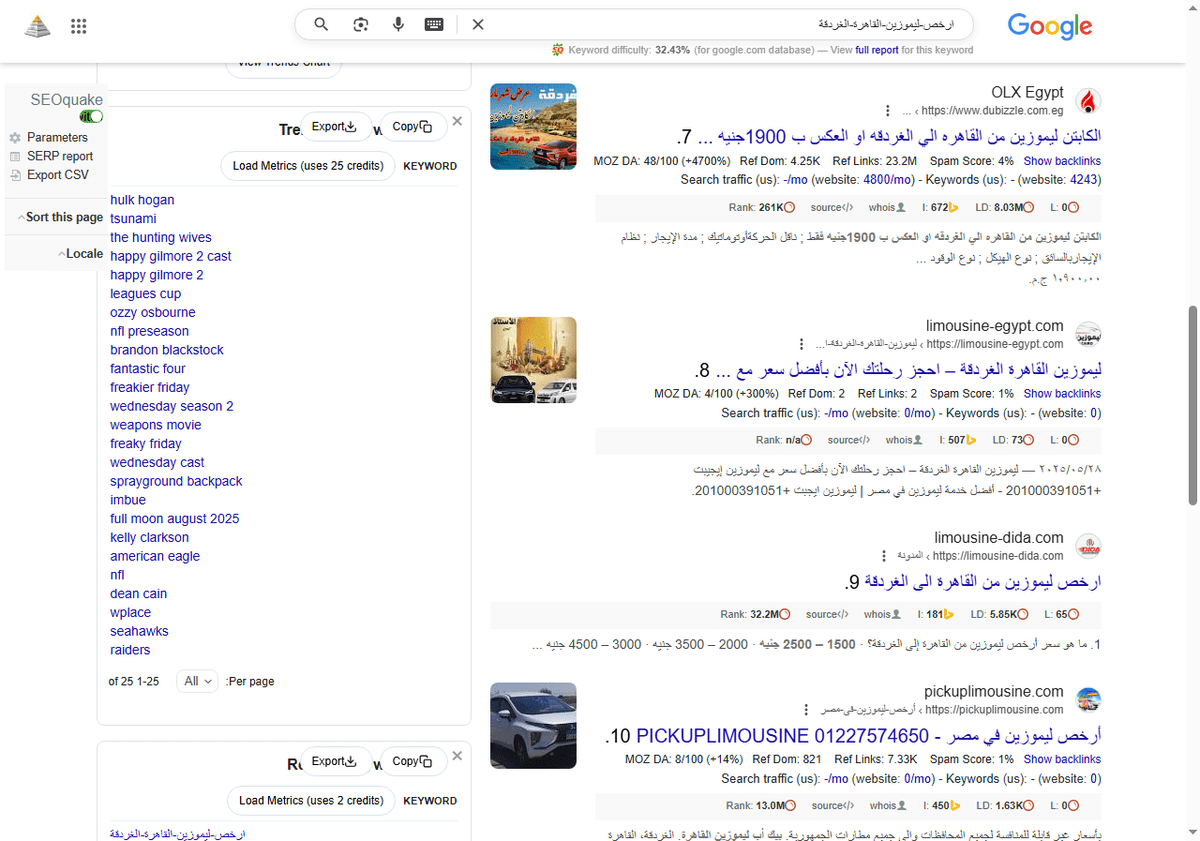Start voice search with the microphone icon
The width and height of the screenshot is (1200, 841).
(x=398, y=24)
